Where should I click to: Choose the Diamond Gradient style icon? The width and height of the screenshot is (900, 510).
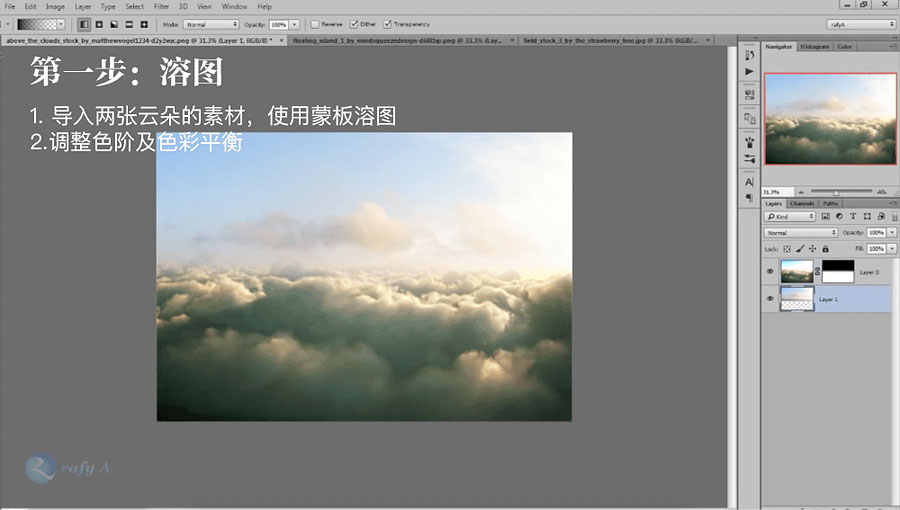point(144,23)
